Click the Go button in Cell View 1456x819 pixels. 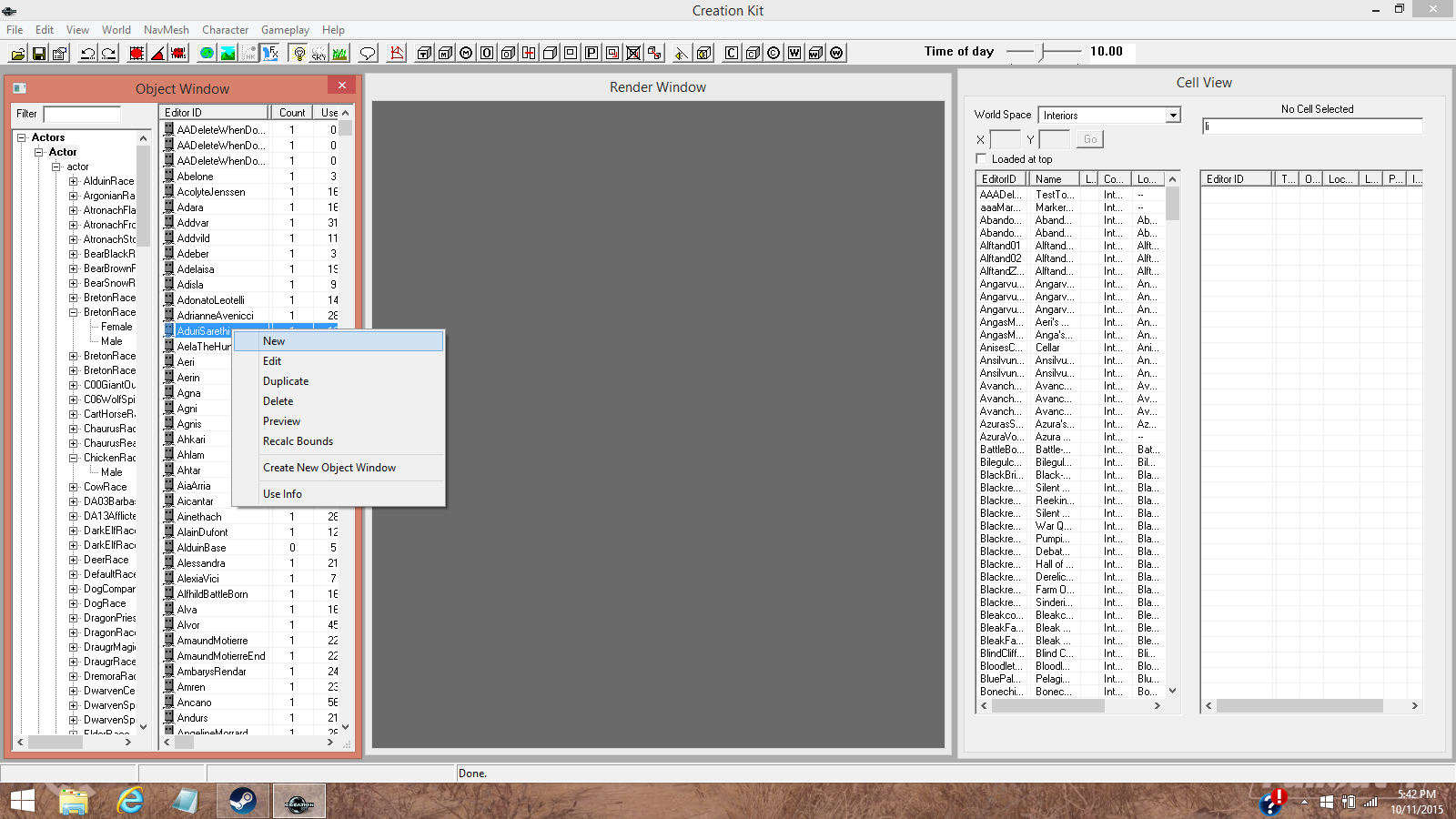click(x=1090, y=139)
